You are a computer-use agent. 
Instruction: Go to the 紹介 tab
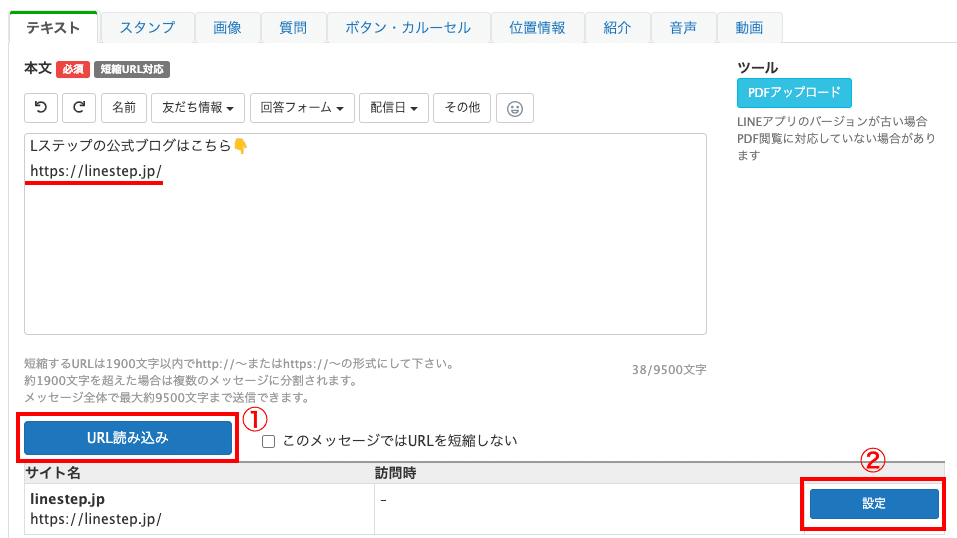617,27
